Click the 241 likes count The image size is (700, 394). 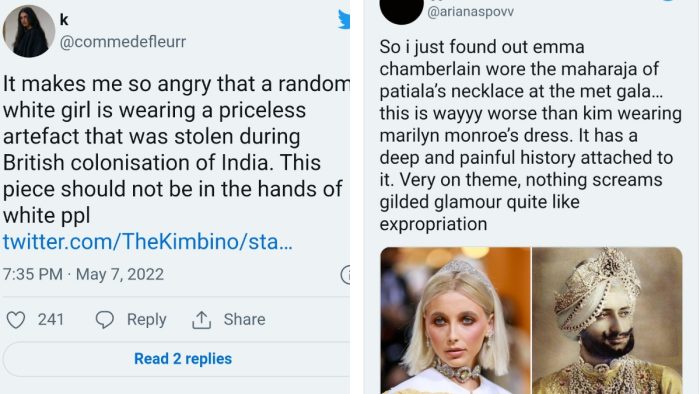pyautogui.click(x=51, y=319)
